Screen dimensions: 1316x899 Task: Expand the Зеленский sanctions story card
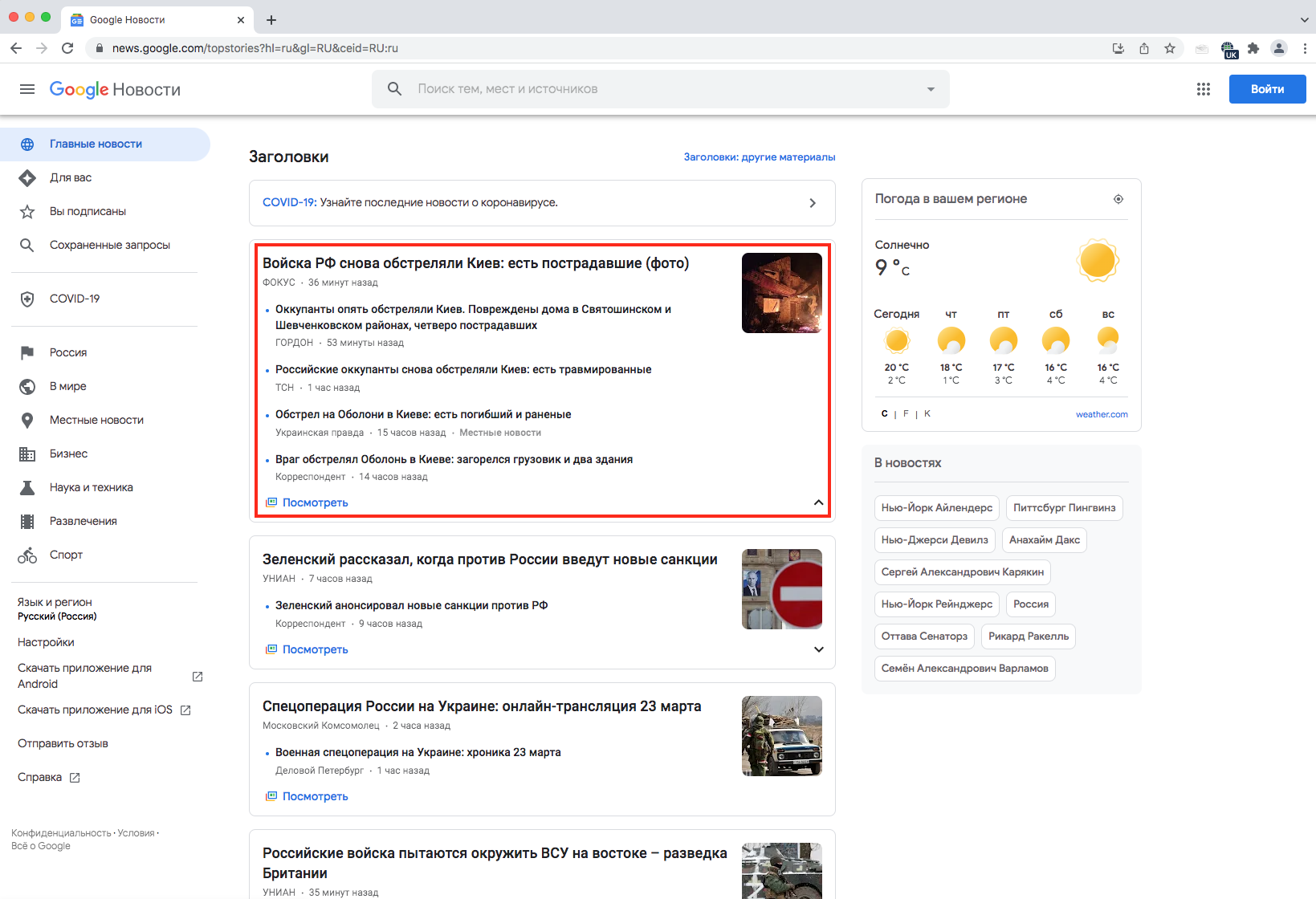click(818, 649)
